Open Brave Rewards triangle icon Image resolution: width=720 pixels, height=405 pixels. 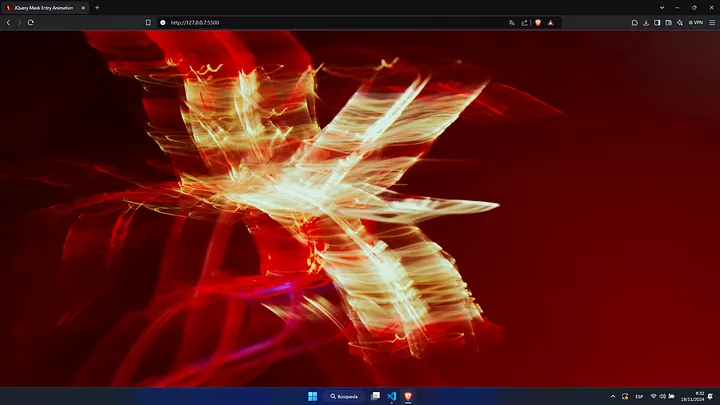pos(551,22)
